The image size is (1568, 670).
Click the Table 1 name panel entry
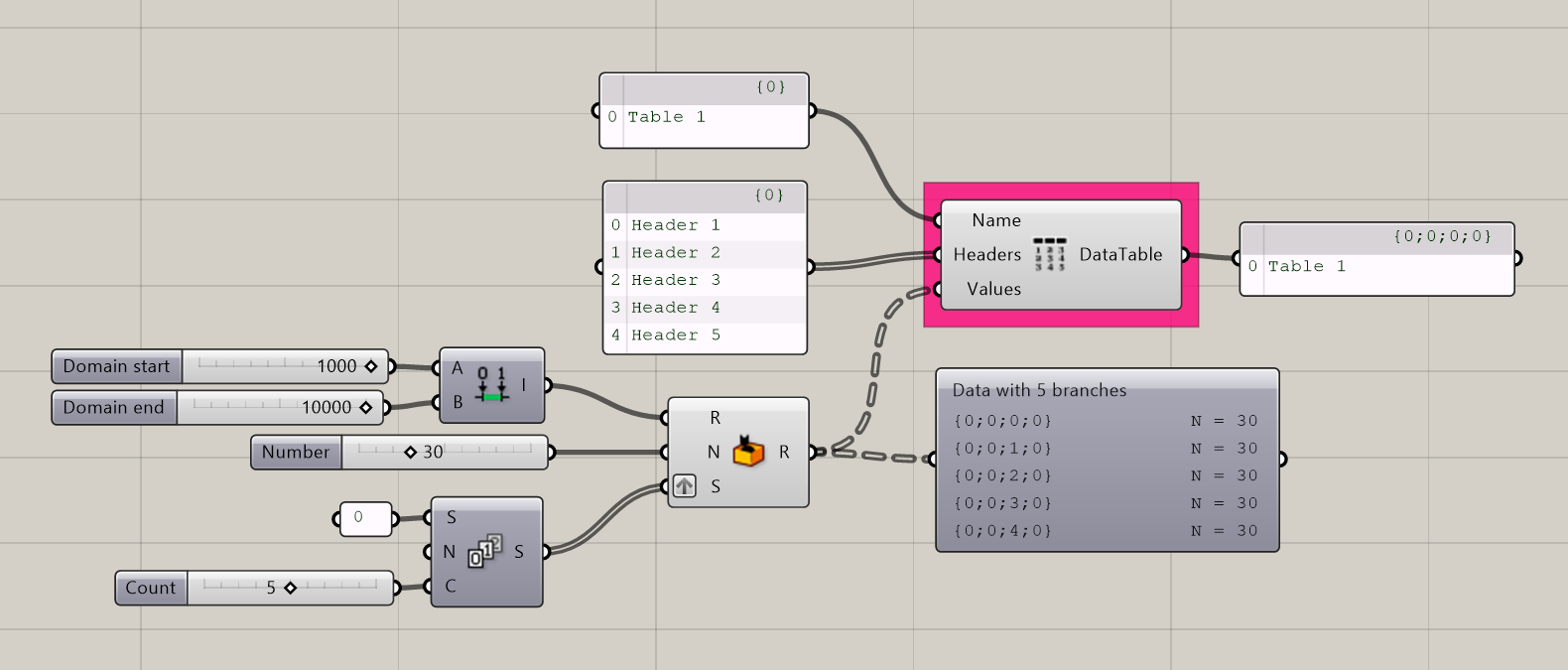pyautogui.click(x=666, y=117)
